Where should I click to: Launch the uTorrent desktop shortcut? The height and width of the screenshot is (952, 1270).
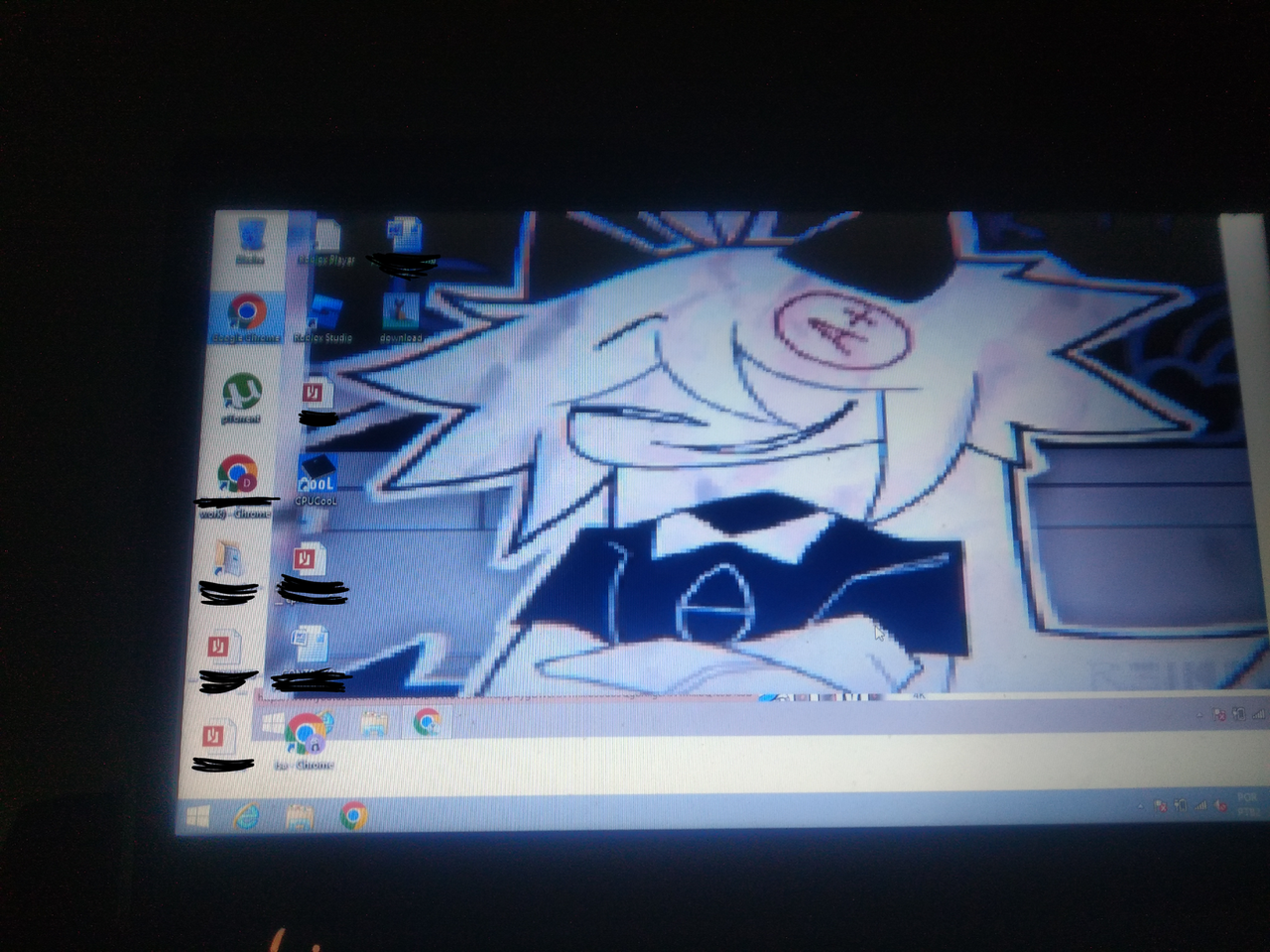tap(241, 398)
